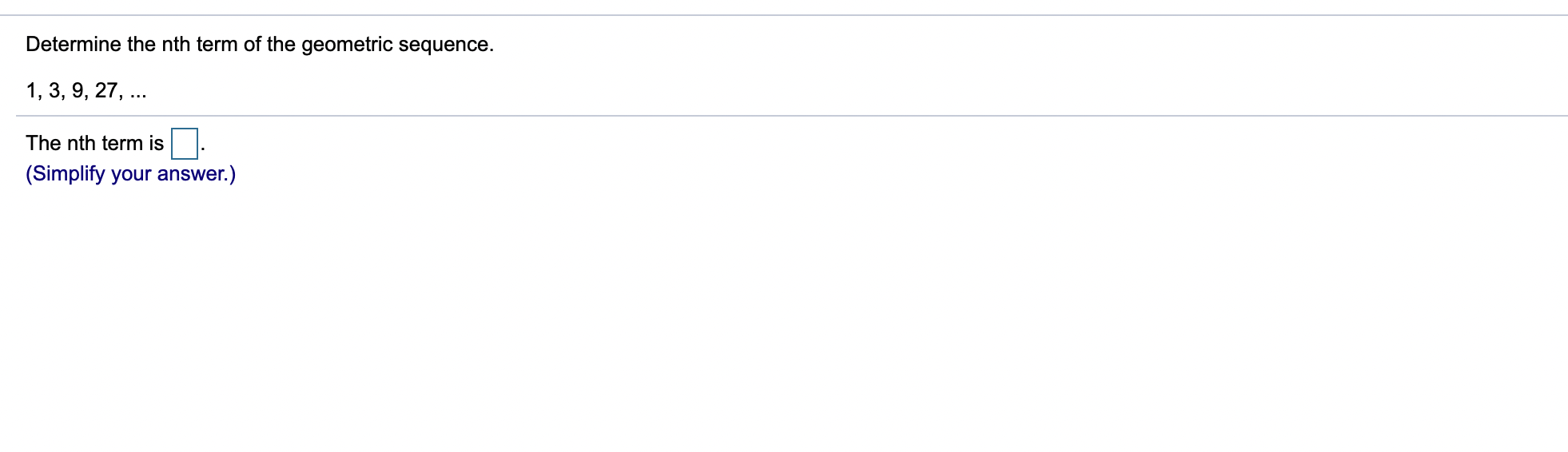Click "nth" in the top question sentence
Screen dimensions: 1568x452
click(x=176, y=45)
